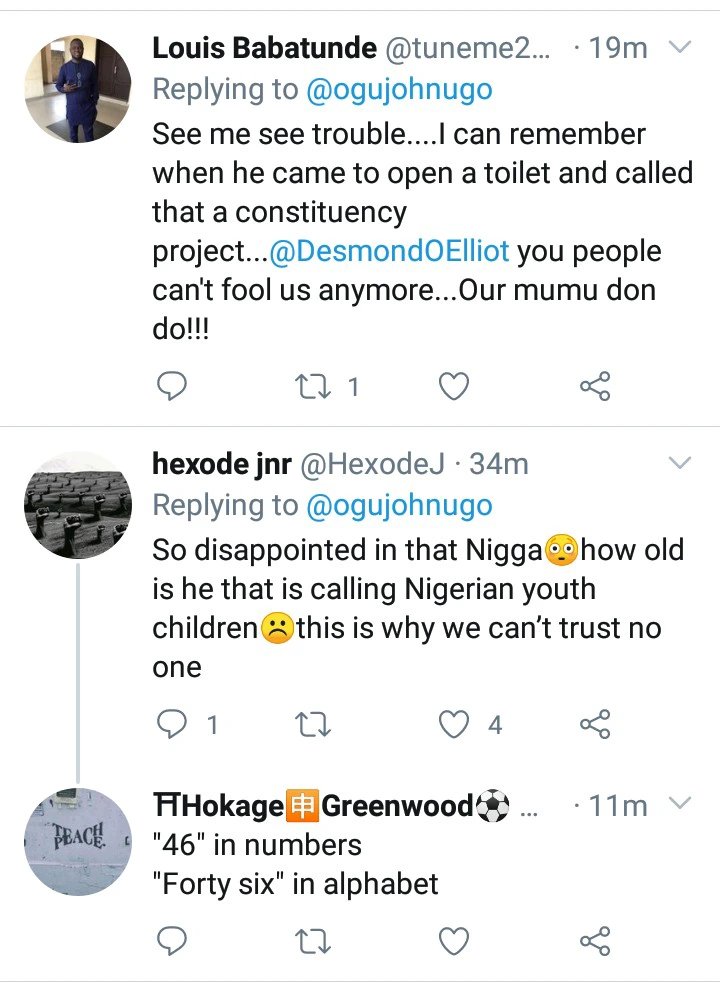
Task: Reply to hexode jnr's tweet
Action: (174, 724)
